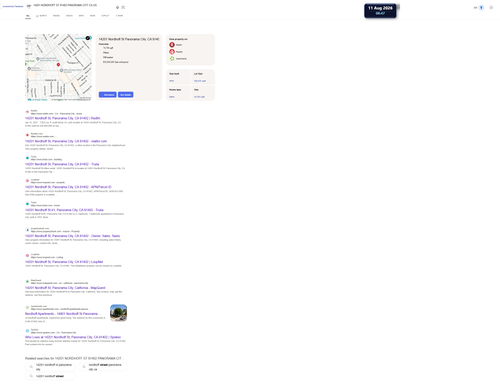This screenshot has width=500, height=388.
Task: Click the green MapQuest favicon
Action: click(27, 281)
